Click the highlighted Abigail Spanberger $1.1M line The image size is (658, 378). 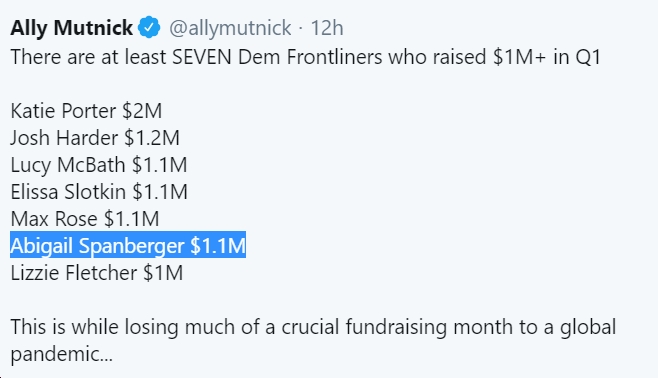pyautogui.click(x=128, y=245)
